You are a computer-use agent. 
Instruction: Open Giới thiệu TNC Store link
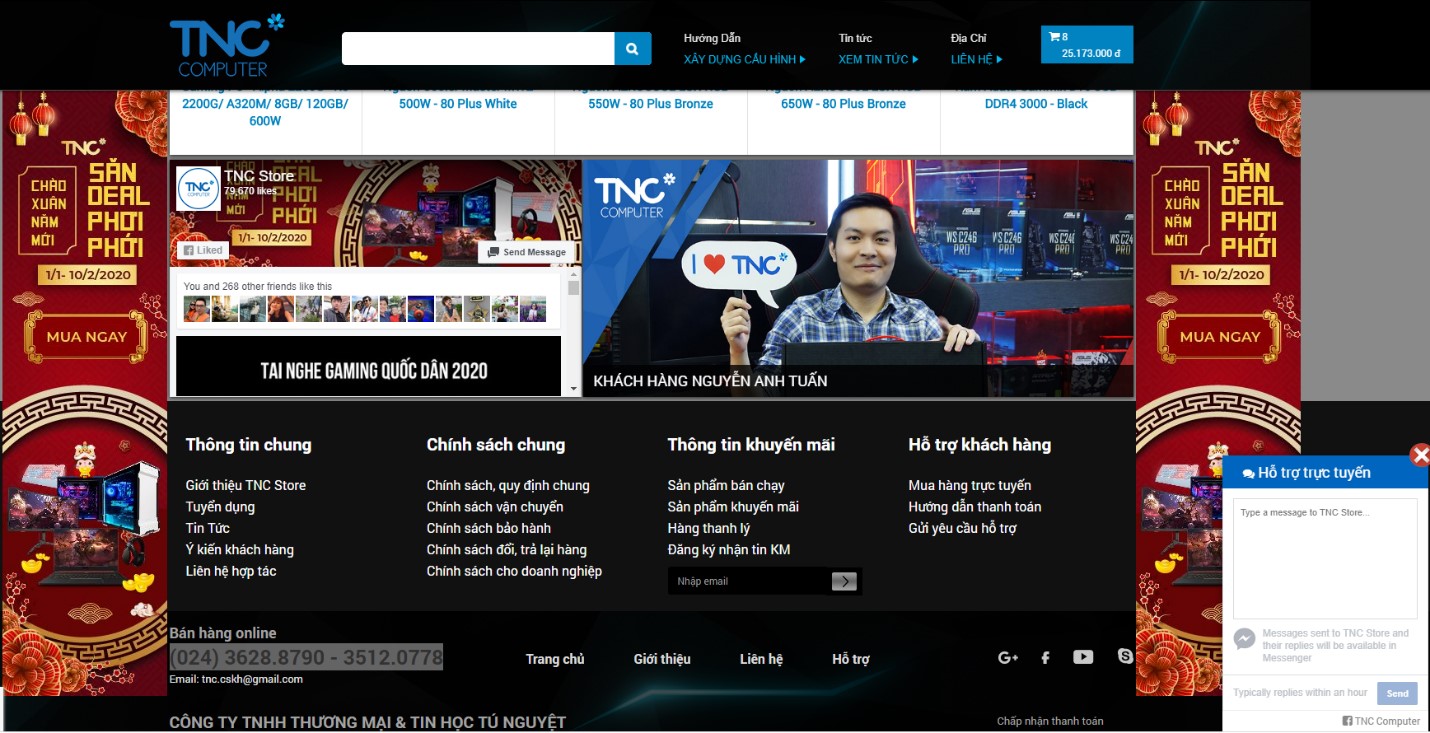(246, 485)
